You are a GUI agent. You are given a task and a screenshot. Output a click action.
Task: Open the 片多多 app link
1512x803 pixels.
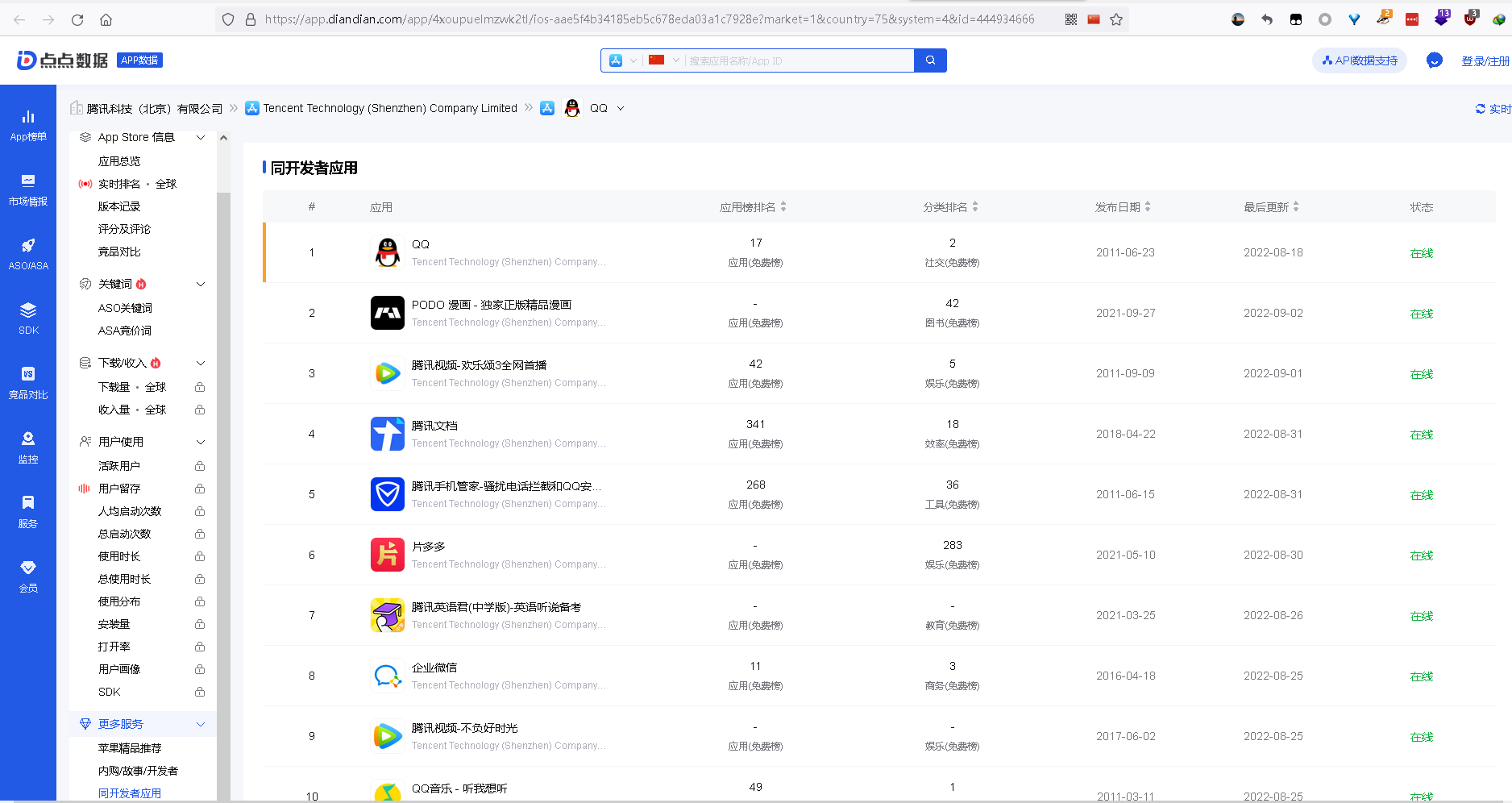pyautogui.click(x=429, y=547)
